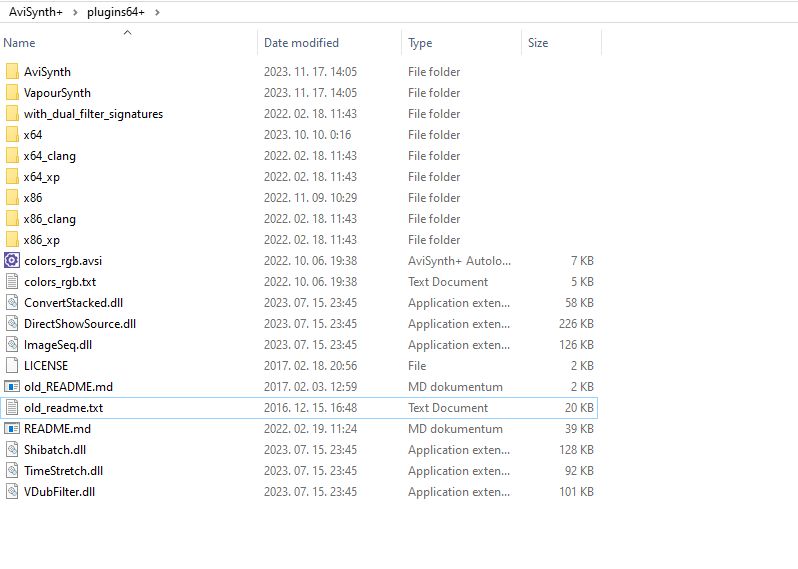Click the ConvertStacked.dll file icon
Screen dimensions: 798x569
click(x=12, y=303)
